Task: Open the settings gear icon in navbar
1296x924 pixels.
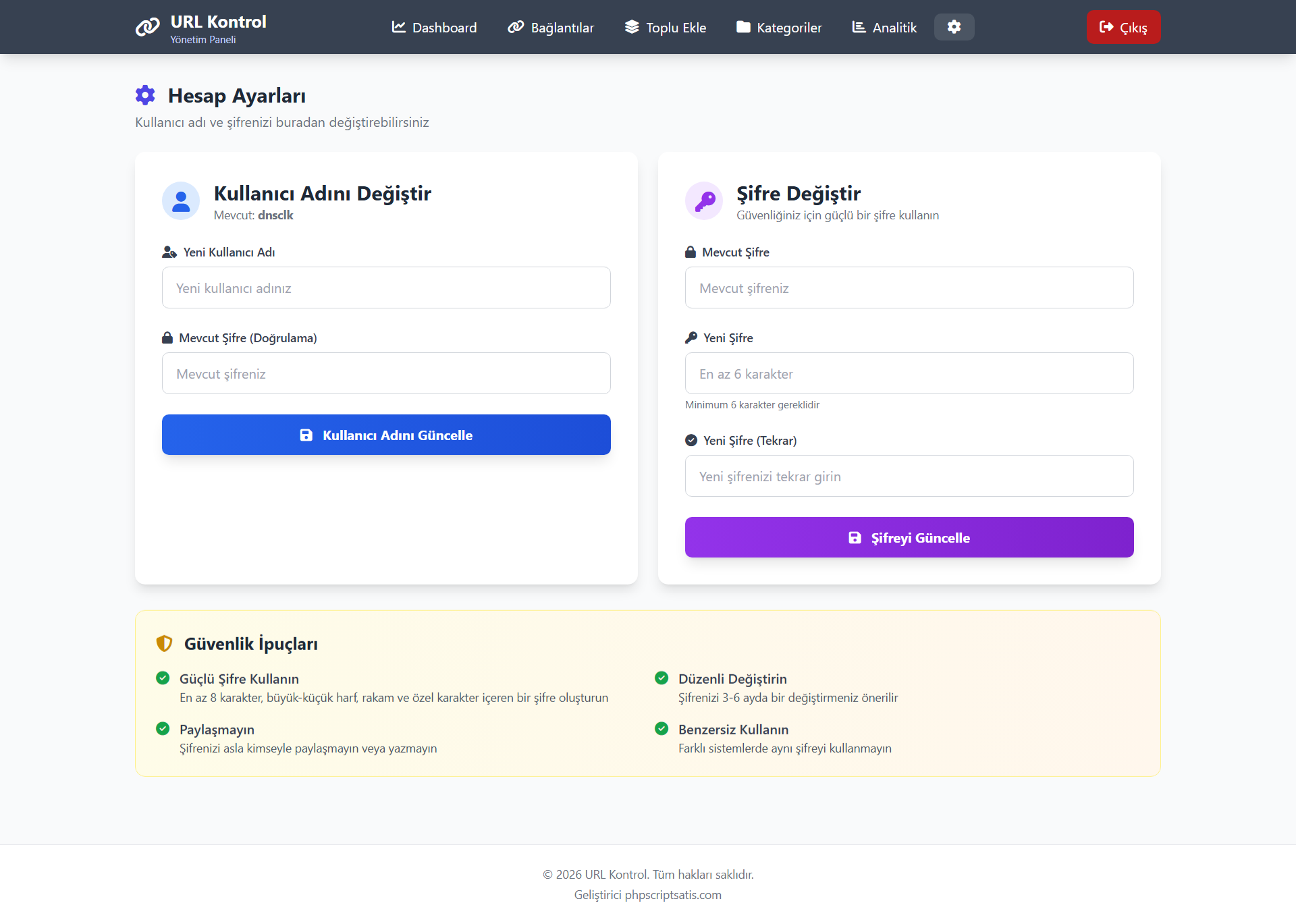Action: coord(954,27)
